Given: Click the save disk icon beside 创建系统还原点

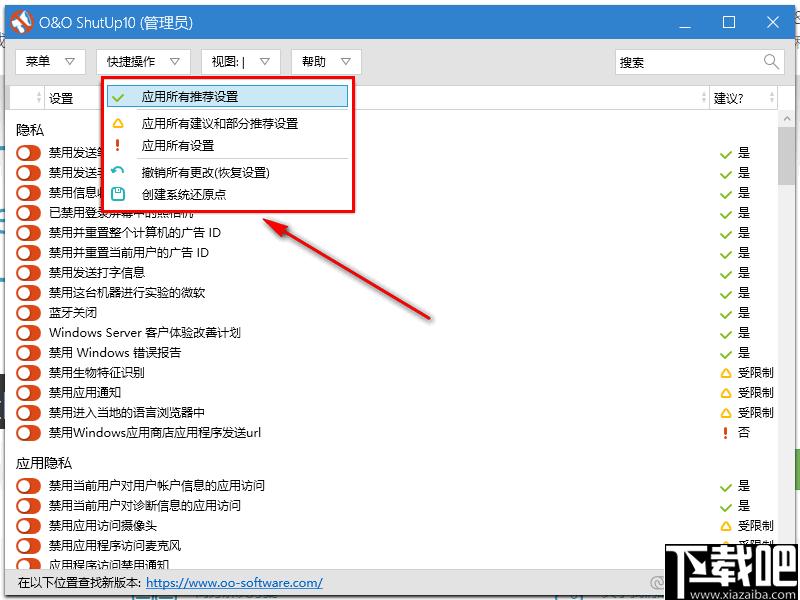Looking at the screenshot, I should 118,194.
